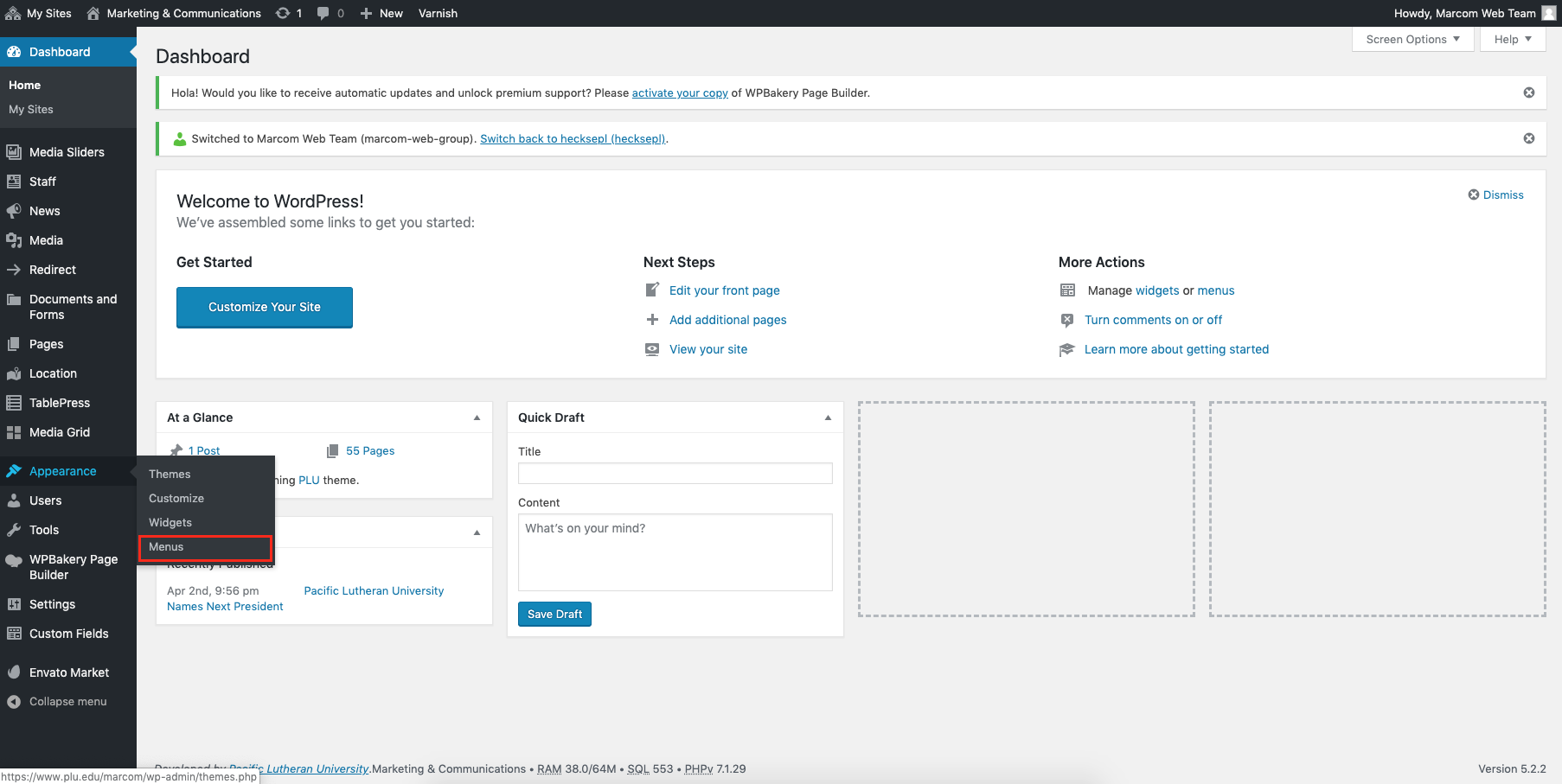Screen dimensions: 1562x784
Task: Click the TablePress table icon
Action: pyautogui.click(x=14, y=403)
